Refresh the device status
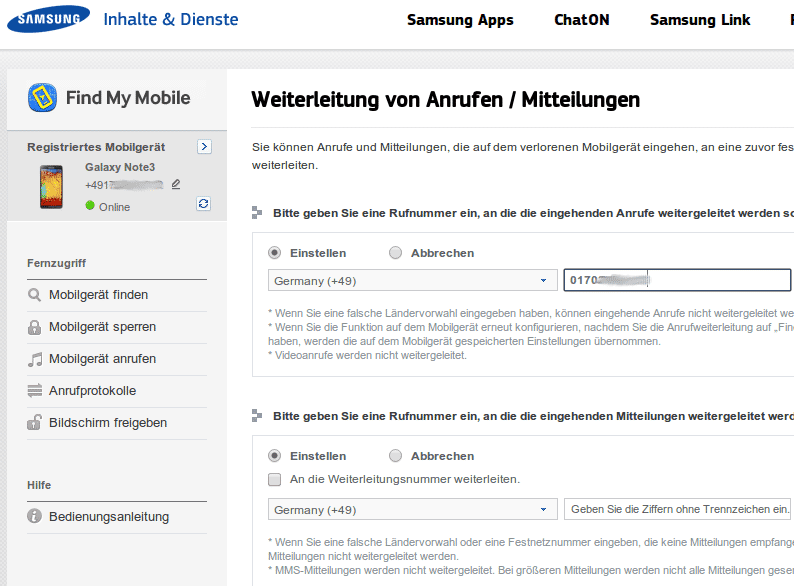Image resolution: width=794 pixels, height=586 pixels. (204, 204)
